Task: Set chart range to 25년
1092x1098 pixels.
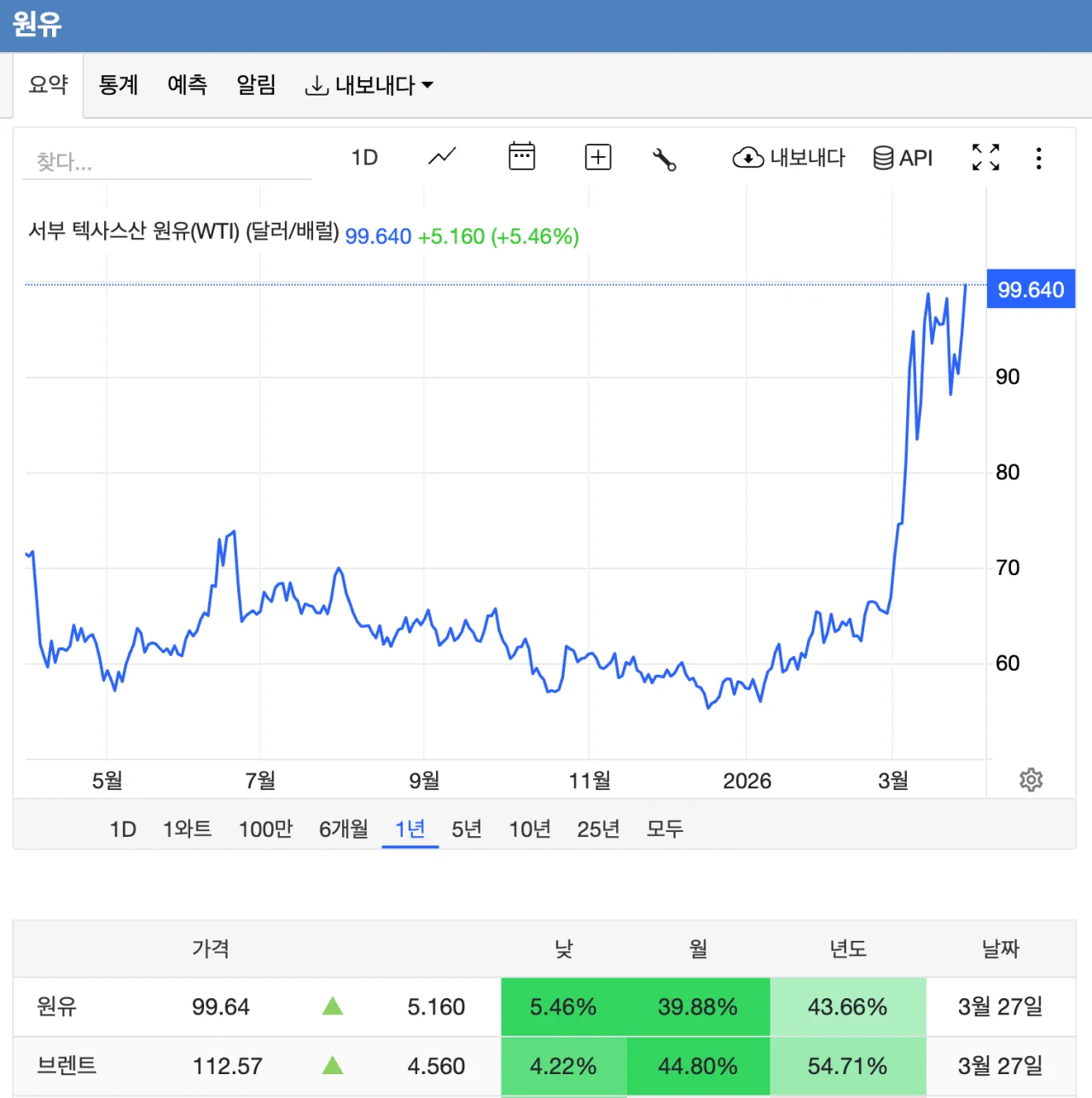Action: pyautogui.click(x=598, y=829)
